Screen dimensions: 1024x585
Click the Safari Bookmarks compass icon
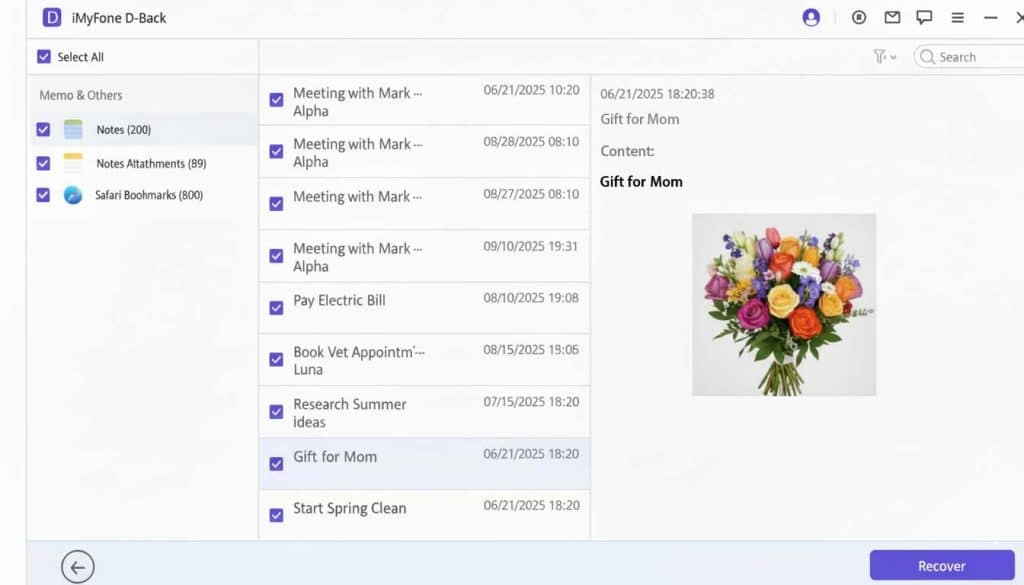[73, 195]
